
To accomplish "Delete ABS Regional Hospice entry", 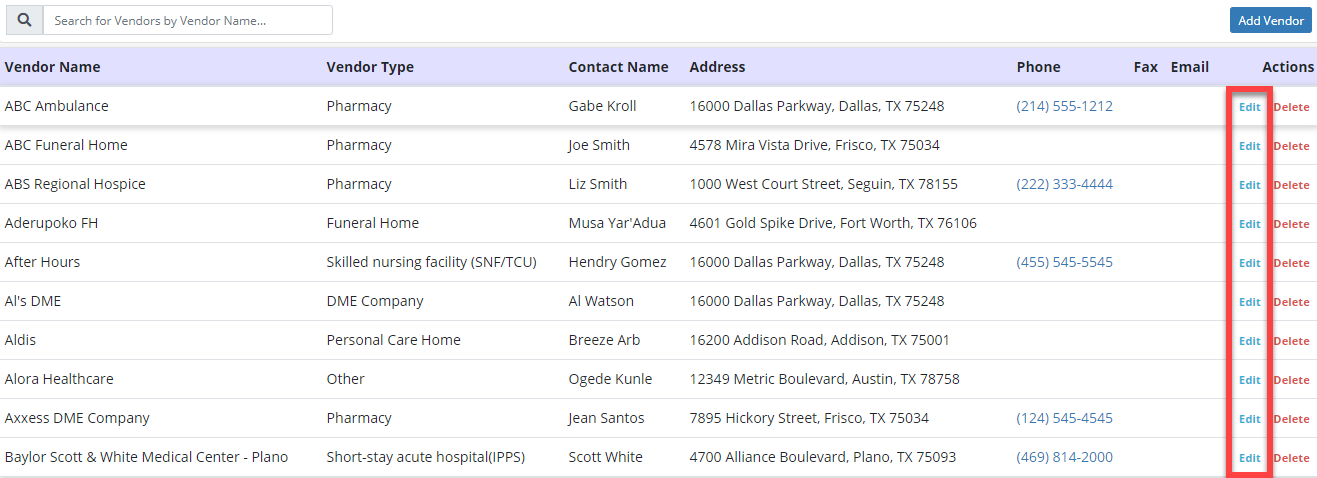I will click(x=1291, y=185).
